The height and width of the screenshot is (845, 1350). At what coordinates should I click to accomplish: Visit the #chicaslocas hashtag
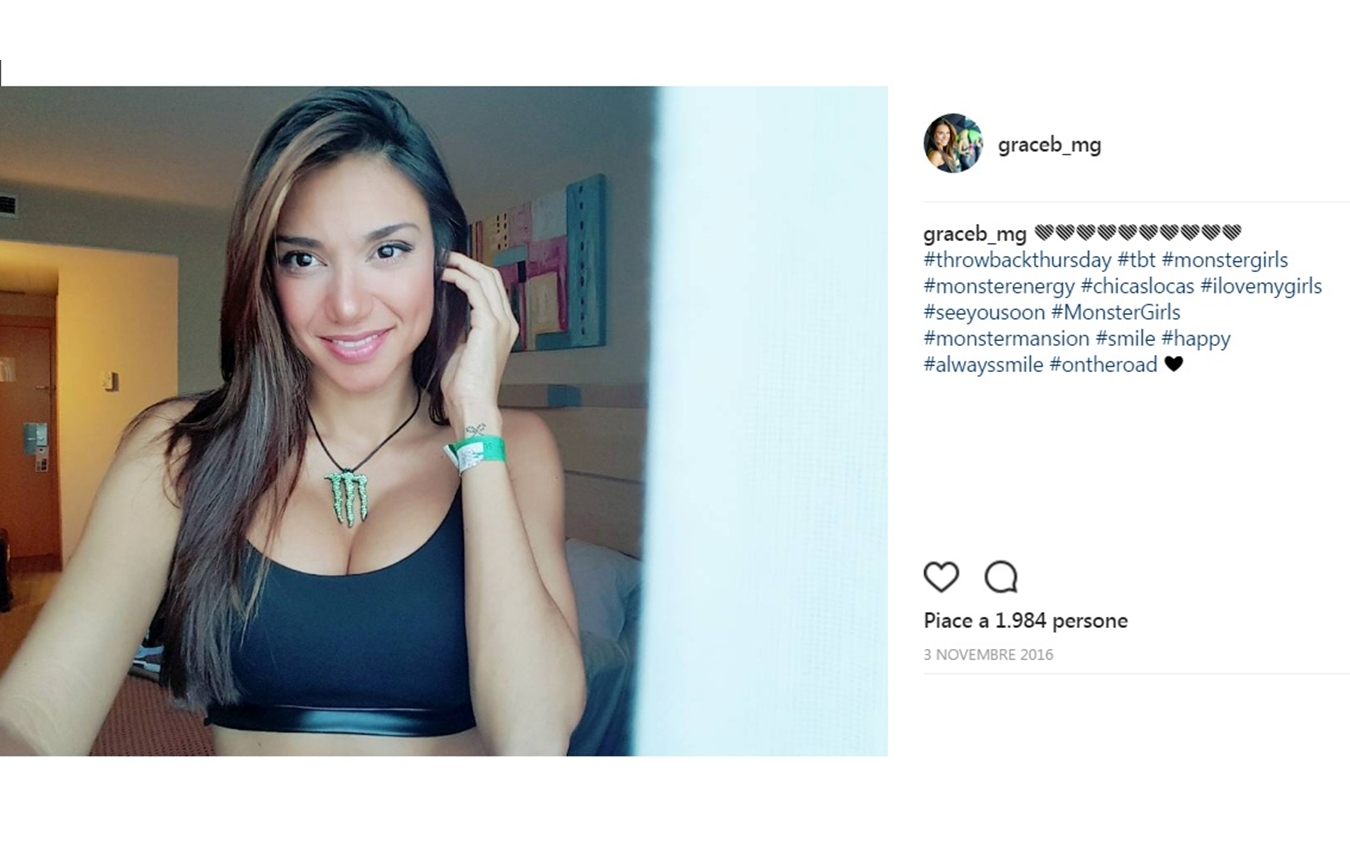coord(1137,286)
